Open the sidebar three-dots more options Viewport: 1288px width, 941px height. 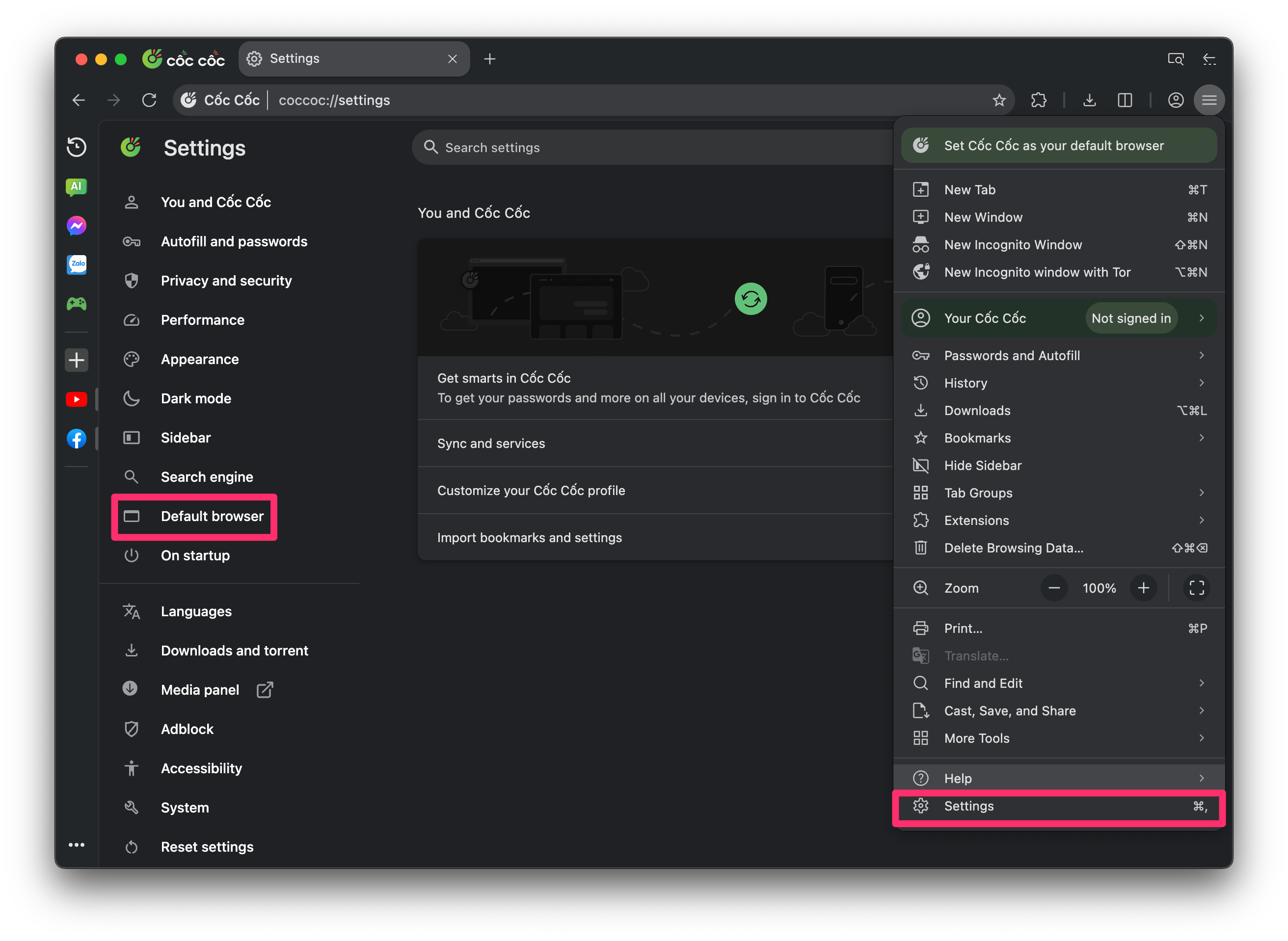point(77,845)
